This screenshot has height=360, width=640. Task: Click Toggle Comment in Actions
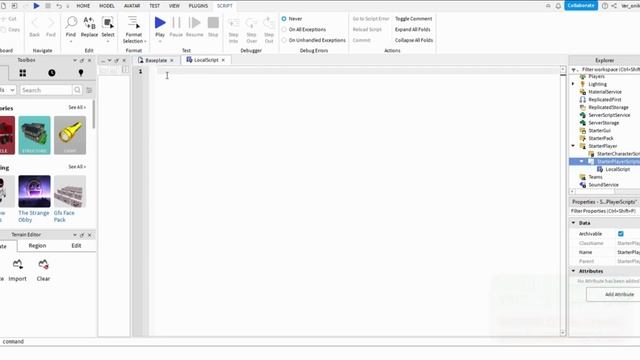tap(413, 19)
